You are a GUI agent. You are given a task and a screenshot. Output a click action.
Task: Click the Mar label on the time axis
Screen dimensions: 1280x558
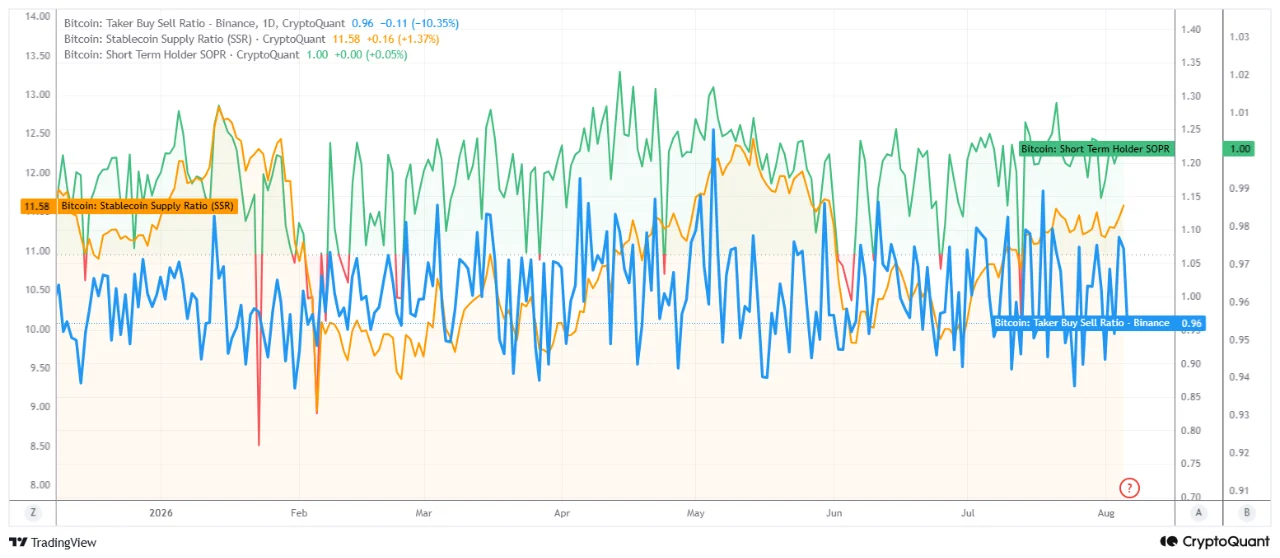(422, 513)
